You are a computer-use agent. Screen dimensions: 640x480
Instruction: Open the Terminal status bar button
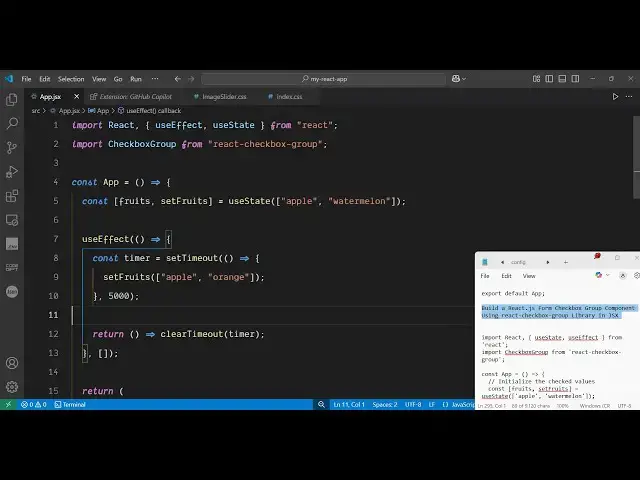70,404
